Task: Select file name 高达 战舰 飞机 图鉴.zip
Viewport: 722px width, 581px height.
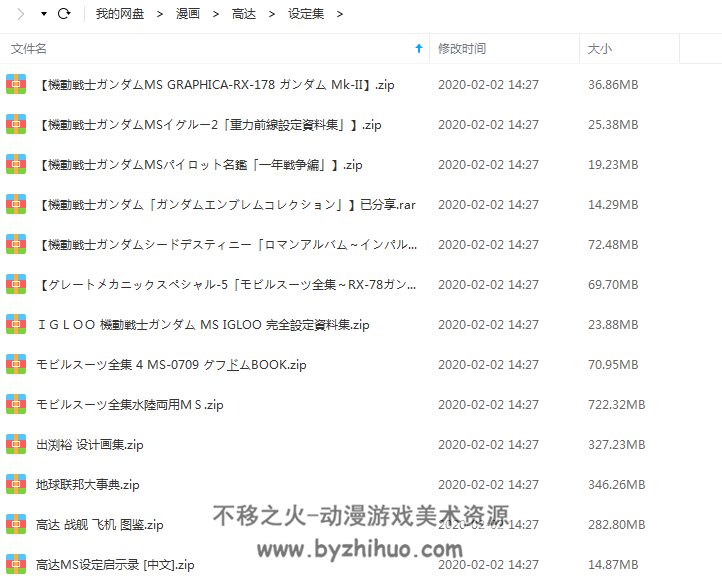Action: click(100, 525)
